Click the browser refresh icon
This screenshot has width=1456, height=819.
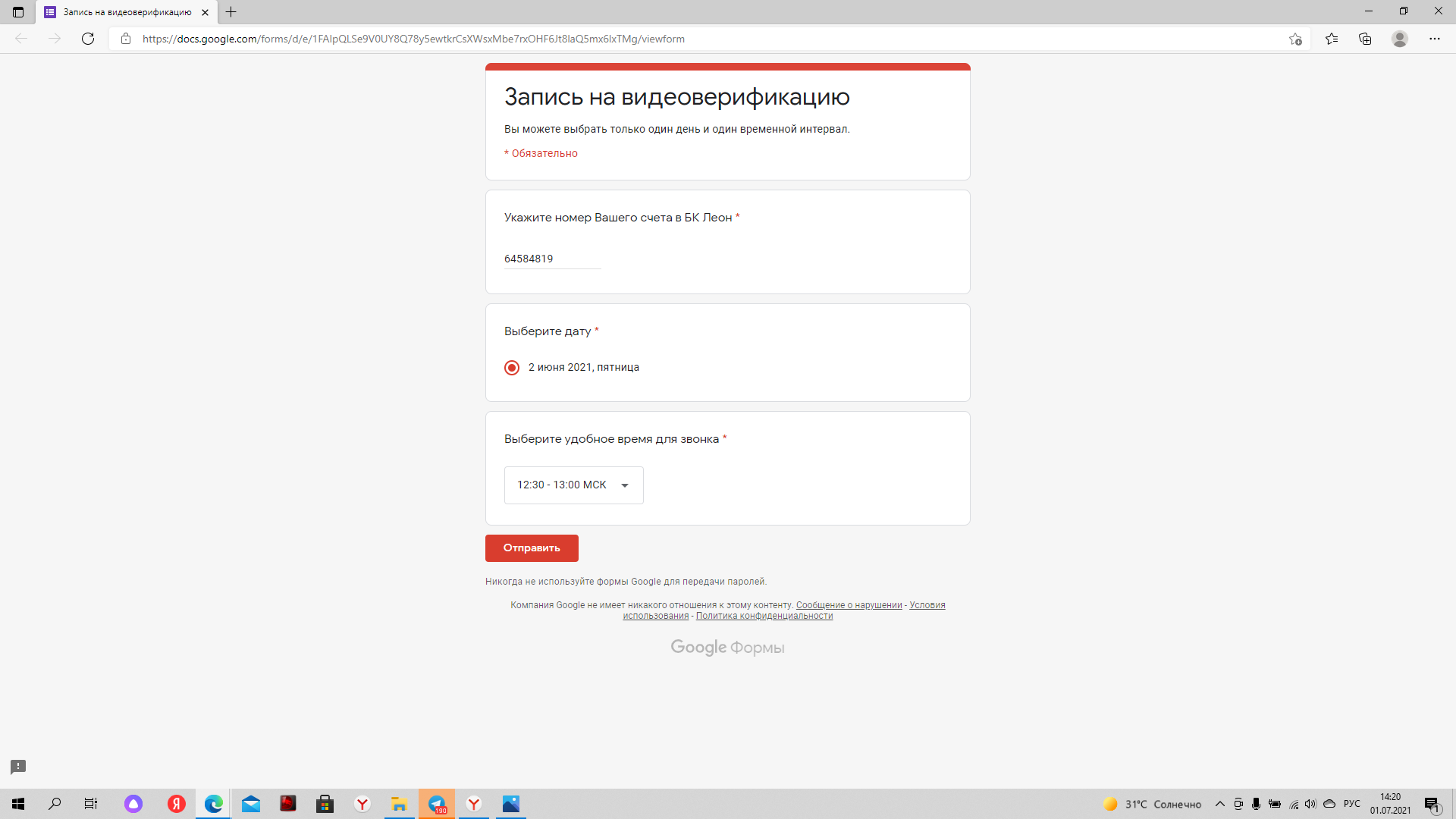pos(88,39)
